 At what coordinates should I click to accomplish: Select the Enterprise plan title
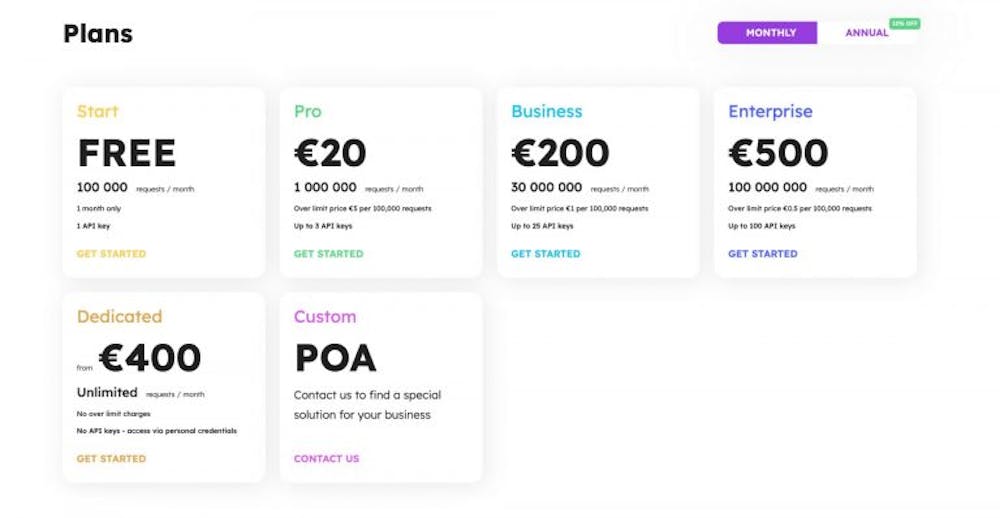770,112
